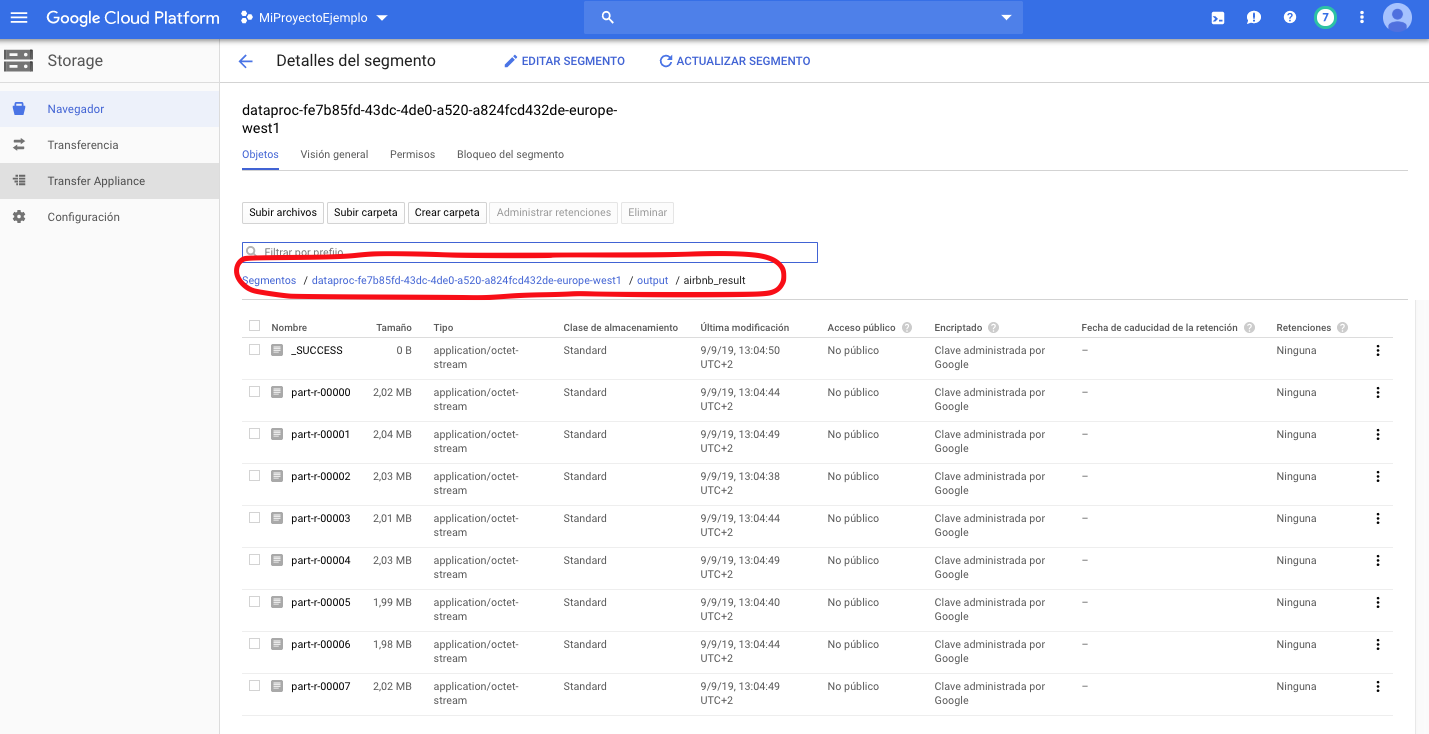1429x734 pixels.
Task: Show help for Encriptado column
Action: (x=995, y=328)
